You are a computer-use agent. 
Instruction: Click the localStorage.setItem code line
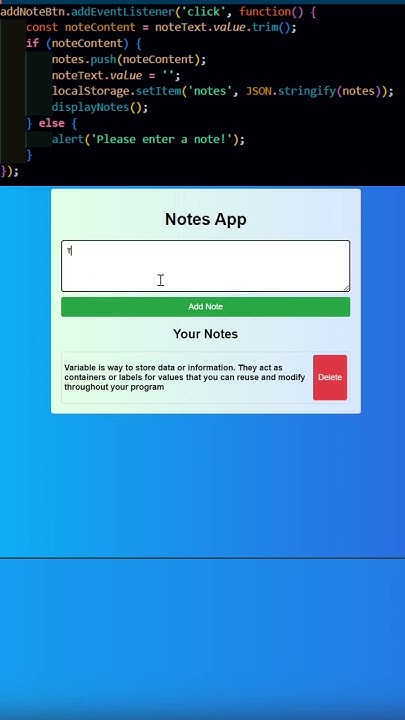tap(223, 91)
